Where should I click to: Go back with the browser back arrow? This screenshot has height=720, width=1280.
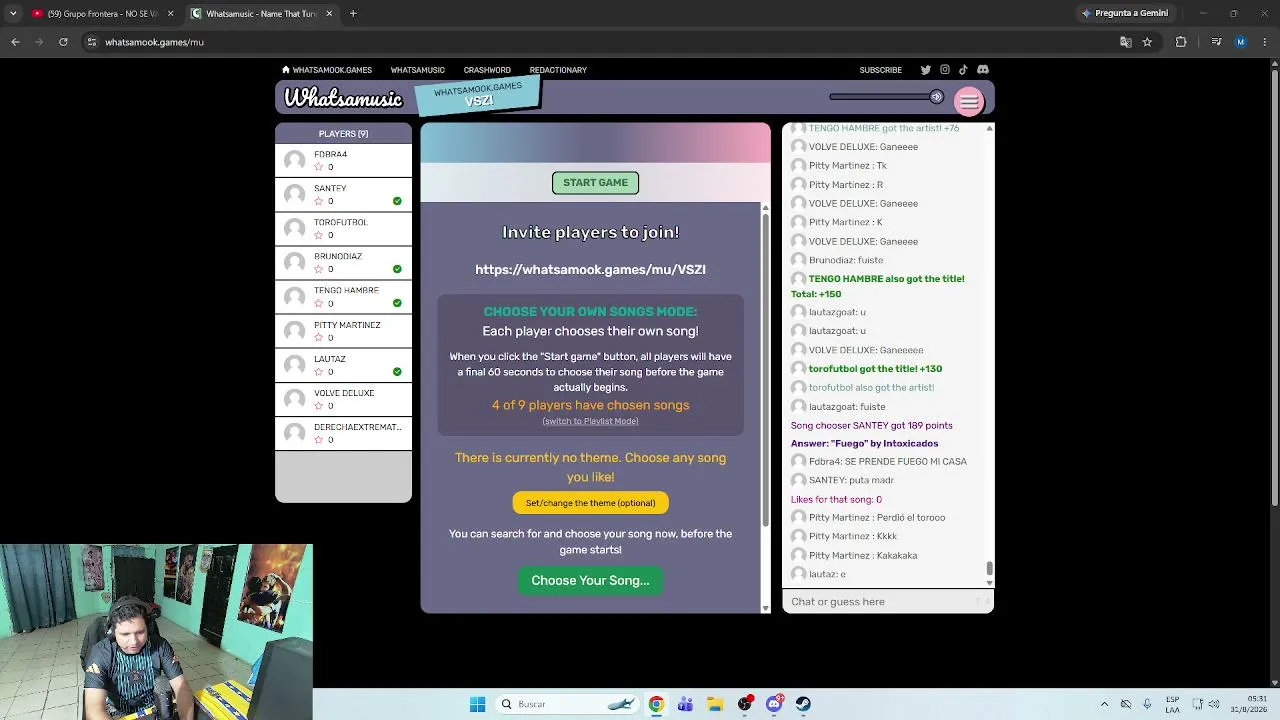15,42
